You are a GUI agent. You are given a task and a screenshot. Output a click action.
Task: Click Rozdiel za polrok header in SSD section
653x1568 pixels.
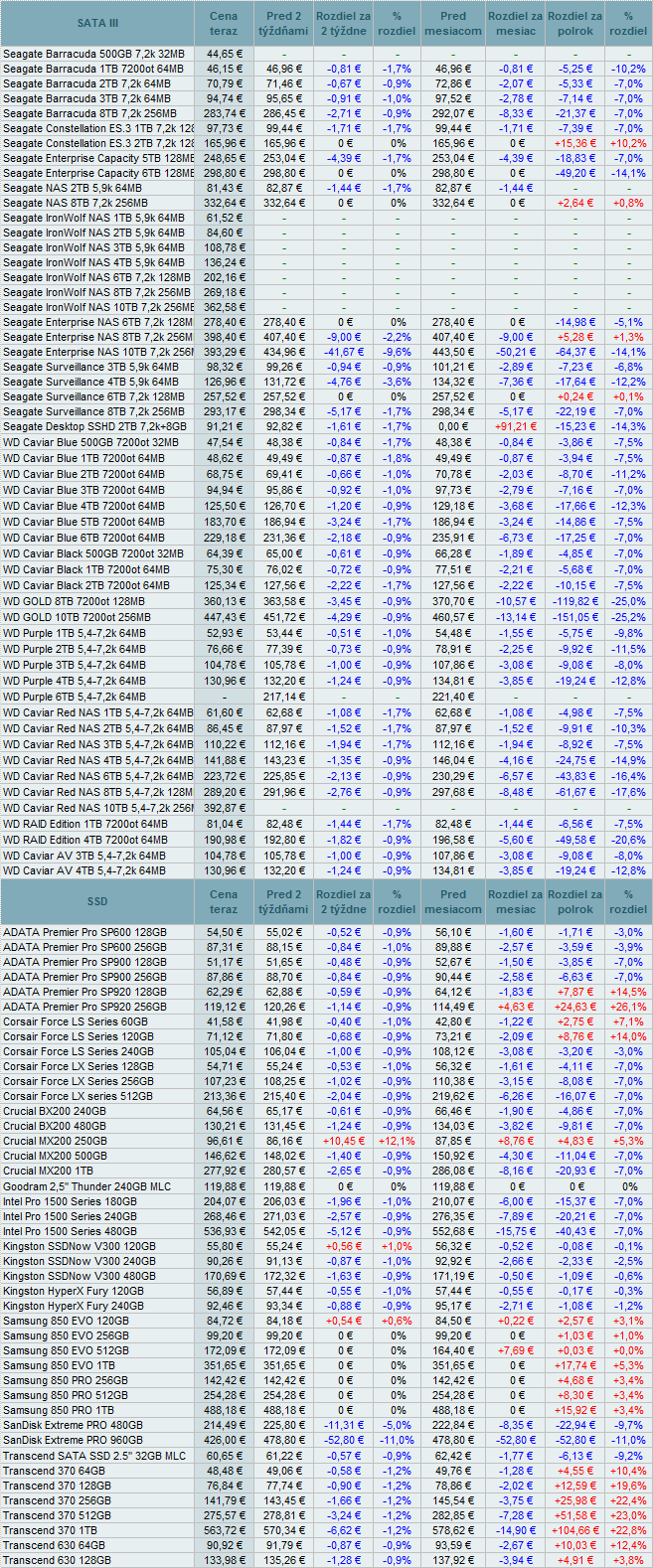[574, 901]
